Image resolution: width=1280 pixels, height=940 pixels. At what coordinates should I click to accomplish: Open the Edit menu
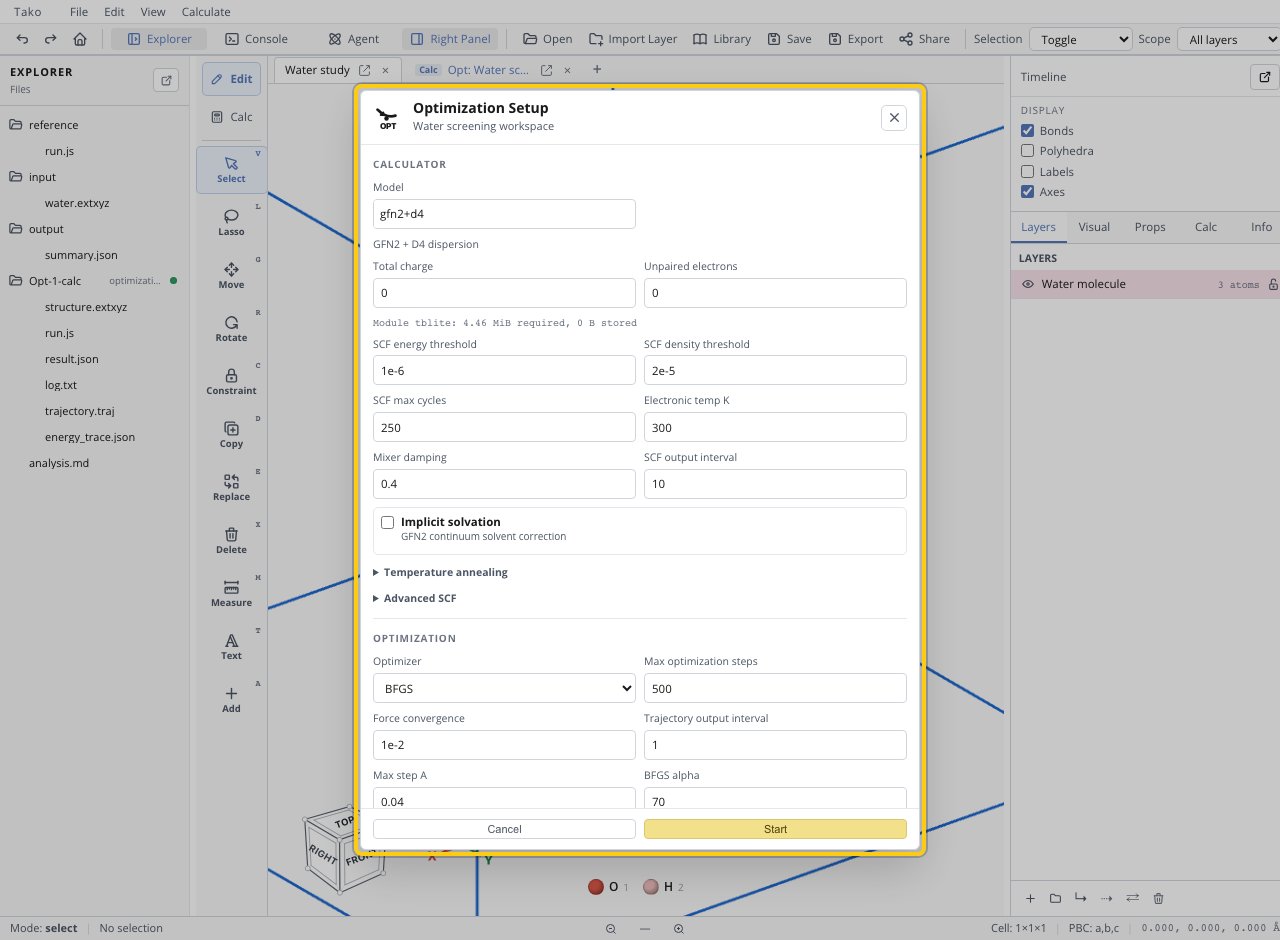115,12
